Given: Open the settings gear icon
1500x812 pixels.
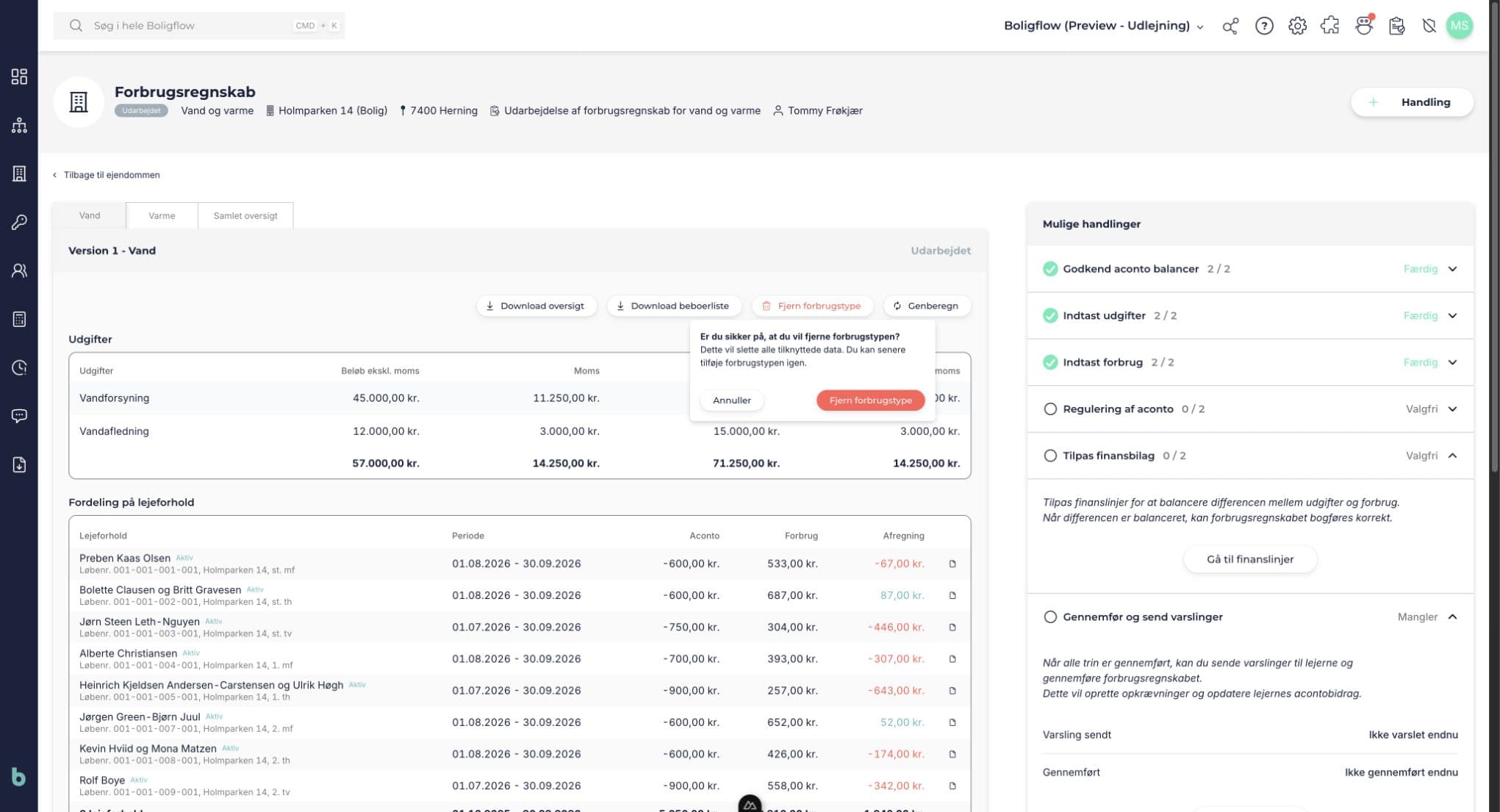Looking at the screenshot, I should 1297,26.
